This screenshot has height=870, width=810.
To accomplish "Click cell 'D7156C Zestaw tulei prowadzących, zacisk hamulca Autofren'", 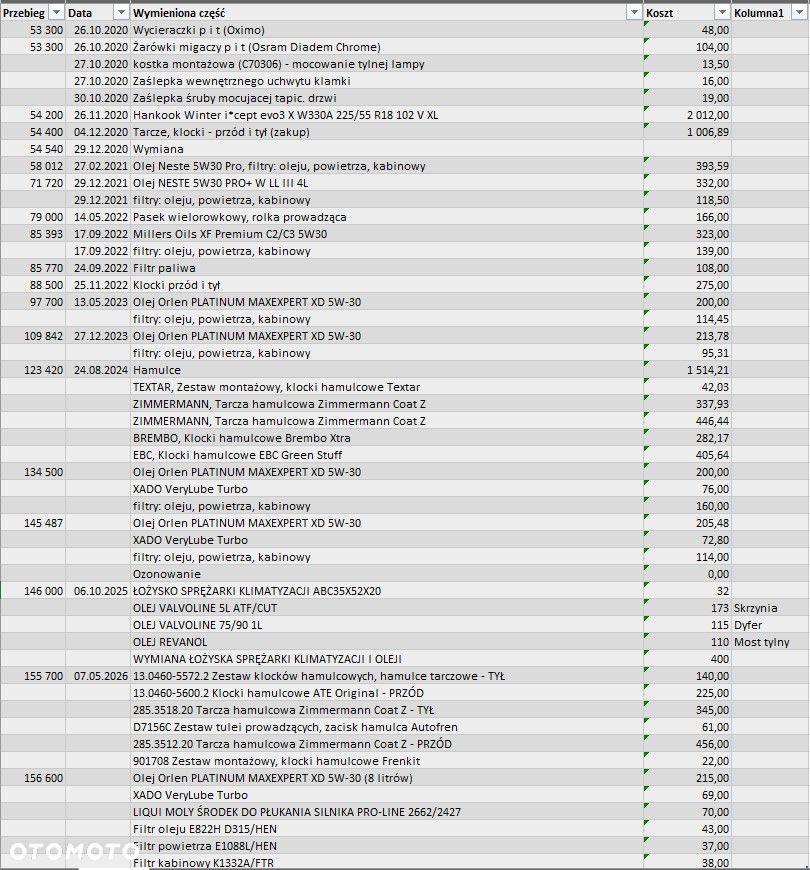I will (x=387, y=727).
